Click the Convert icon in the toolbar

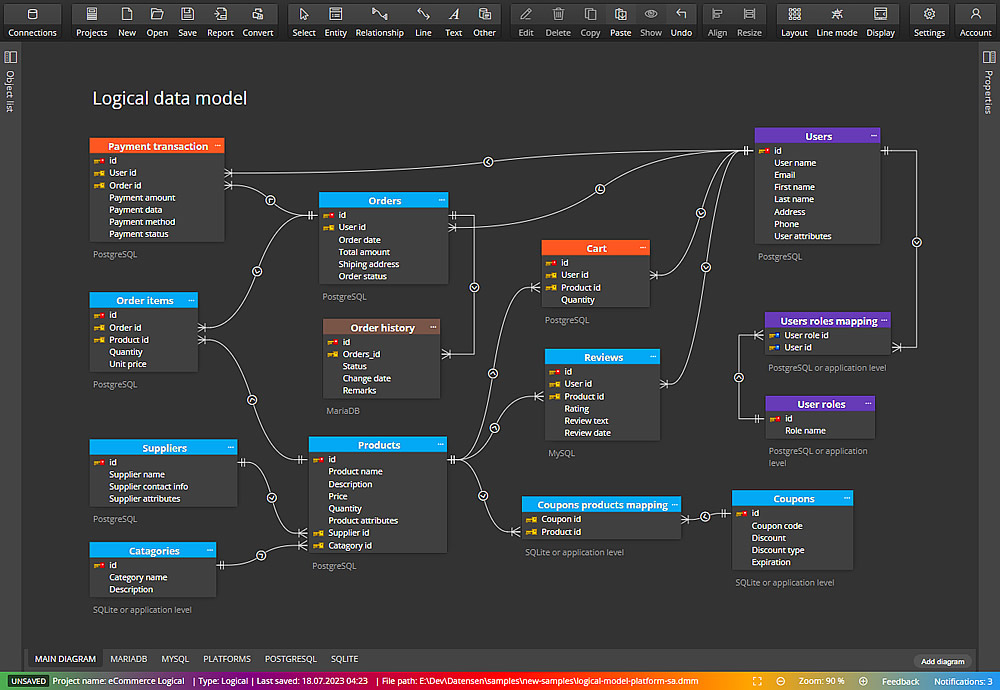tap(257, 20)
